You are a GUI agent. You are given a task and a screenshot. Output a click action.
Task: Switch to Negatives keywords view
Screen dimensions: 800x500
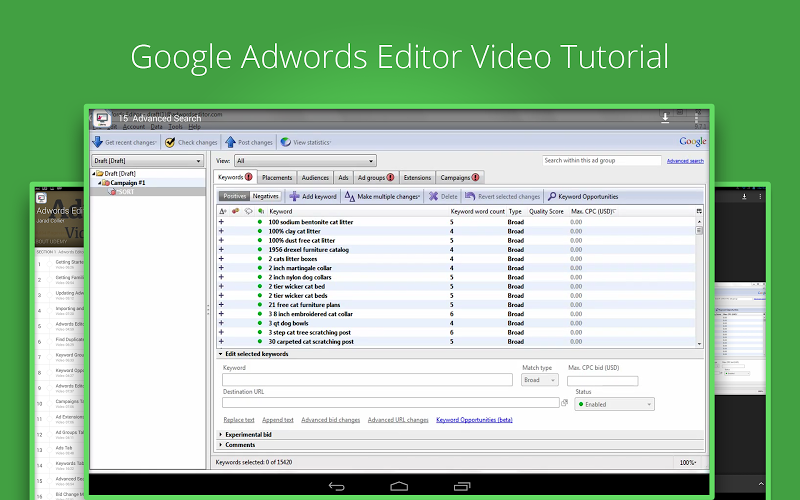266,196
